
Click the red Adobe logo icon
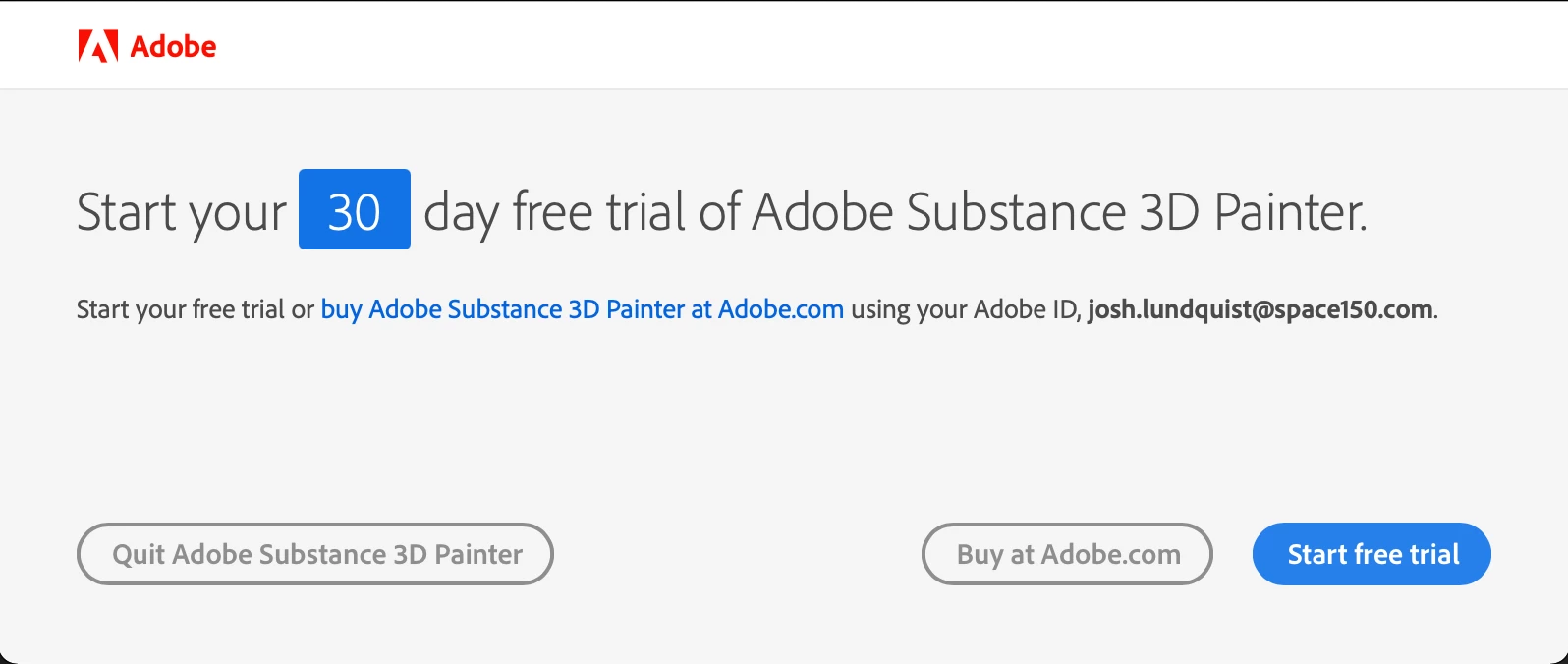(x=98, y=46)
